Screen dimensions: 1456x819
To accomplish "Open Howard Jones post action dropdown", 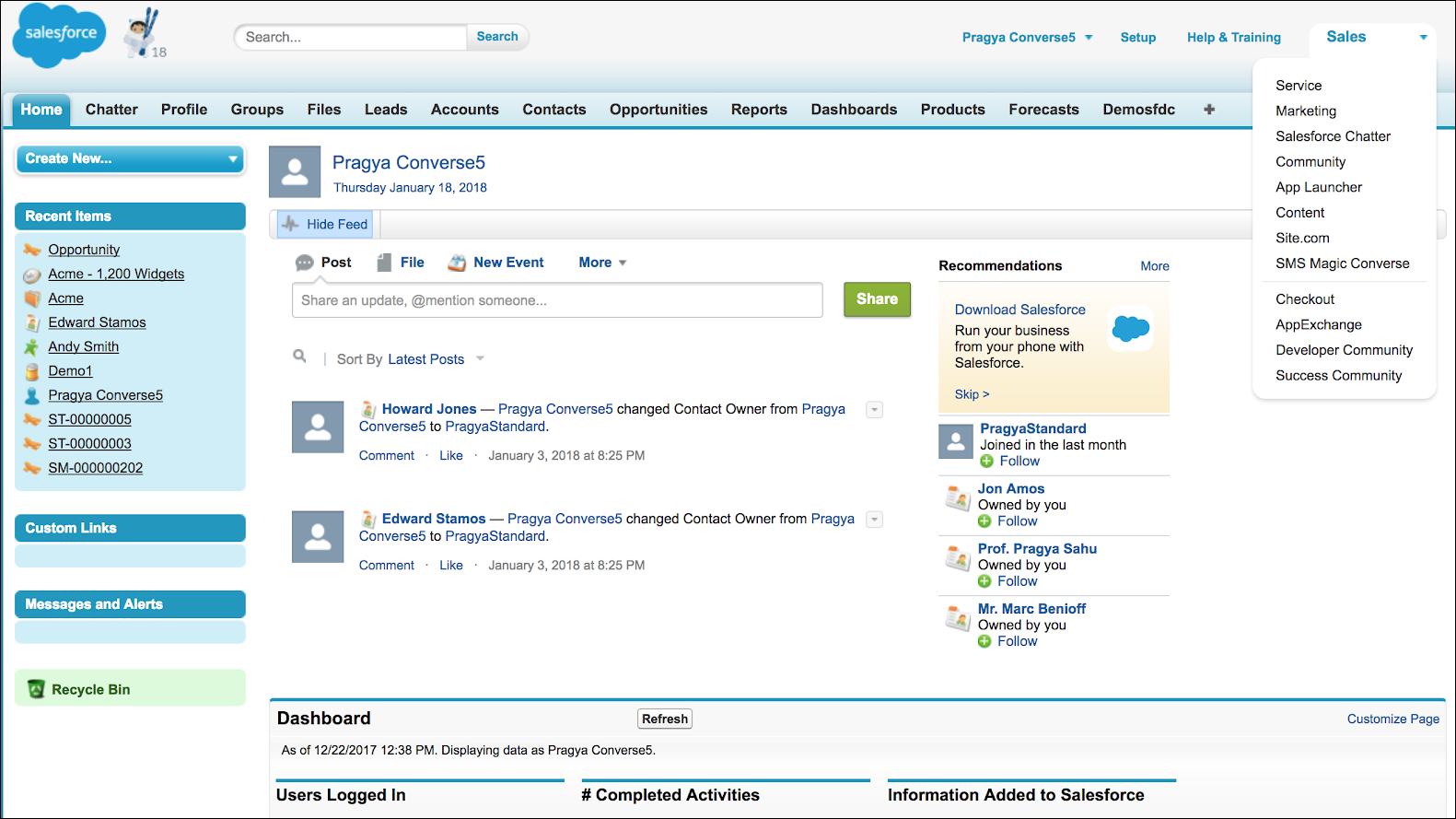I will (875, 410).
